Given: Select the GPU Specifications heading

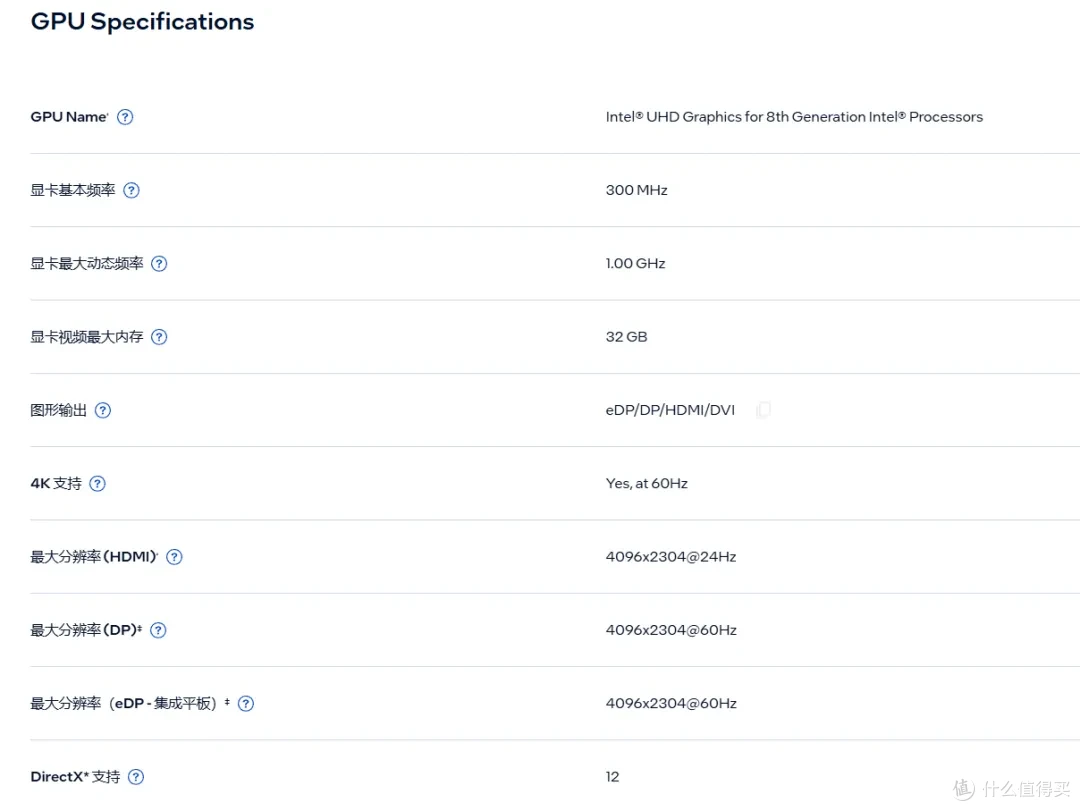Looking at the screenshot, I should pyautogui.click(x=143, y=22).
